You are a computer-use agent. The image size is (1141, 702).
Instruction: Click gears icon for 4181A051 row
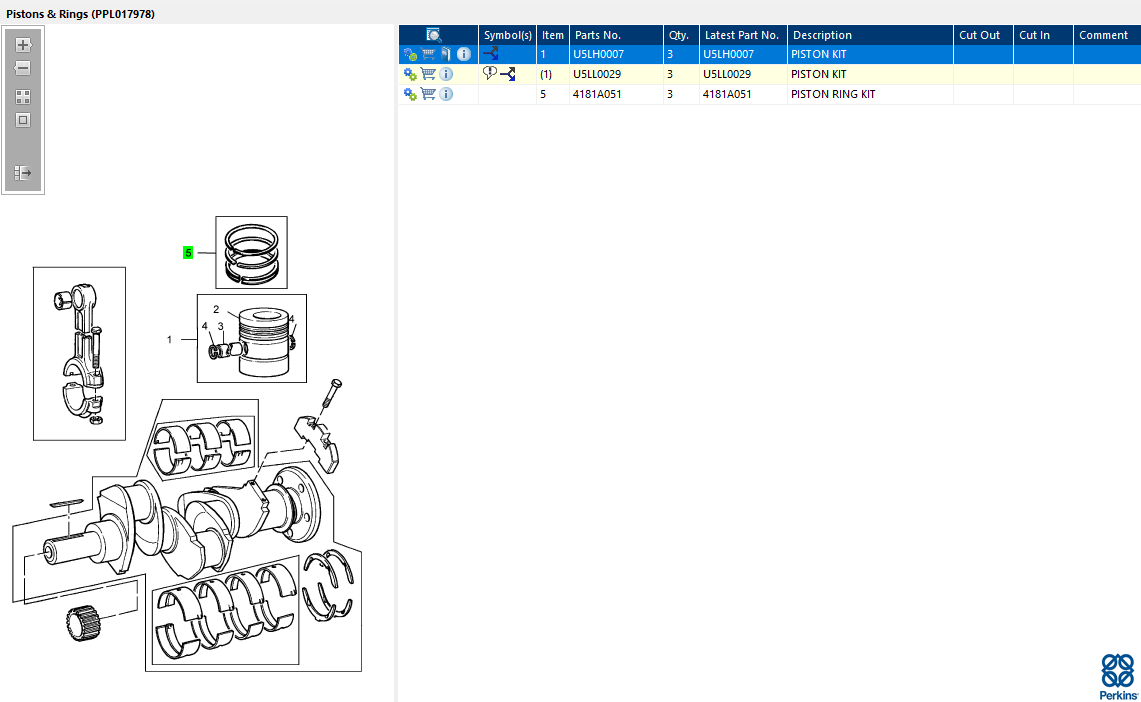(410, 95)
